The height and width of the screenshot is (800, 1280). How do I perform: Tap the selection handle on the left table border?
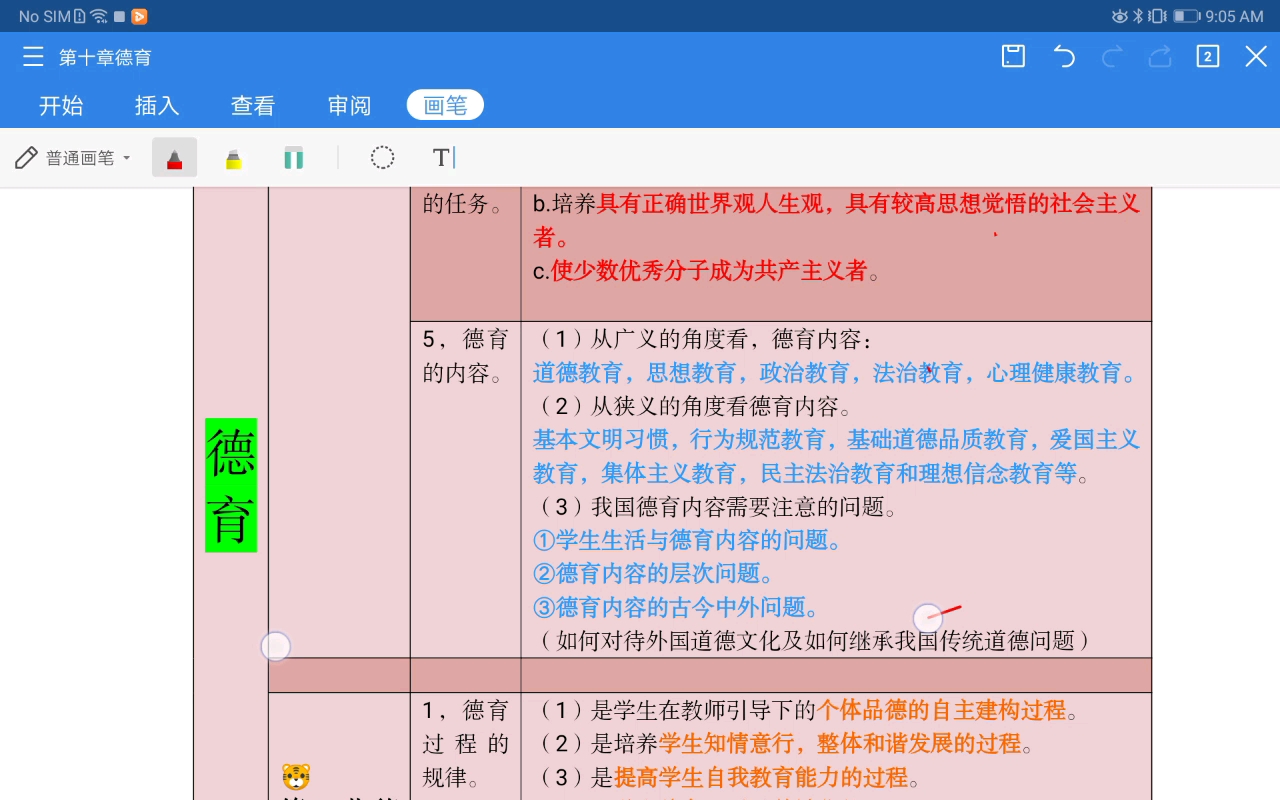pos(275,647)
